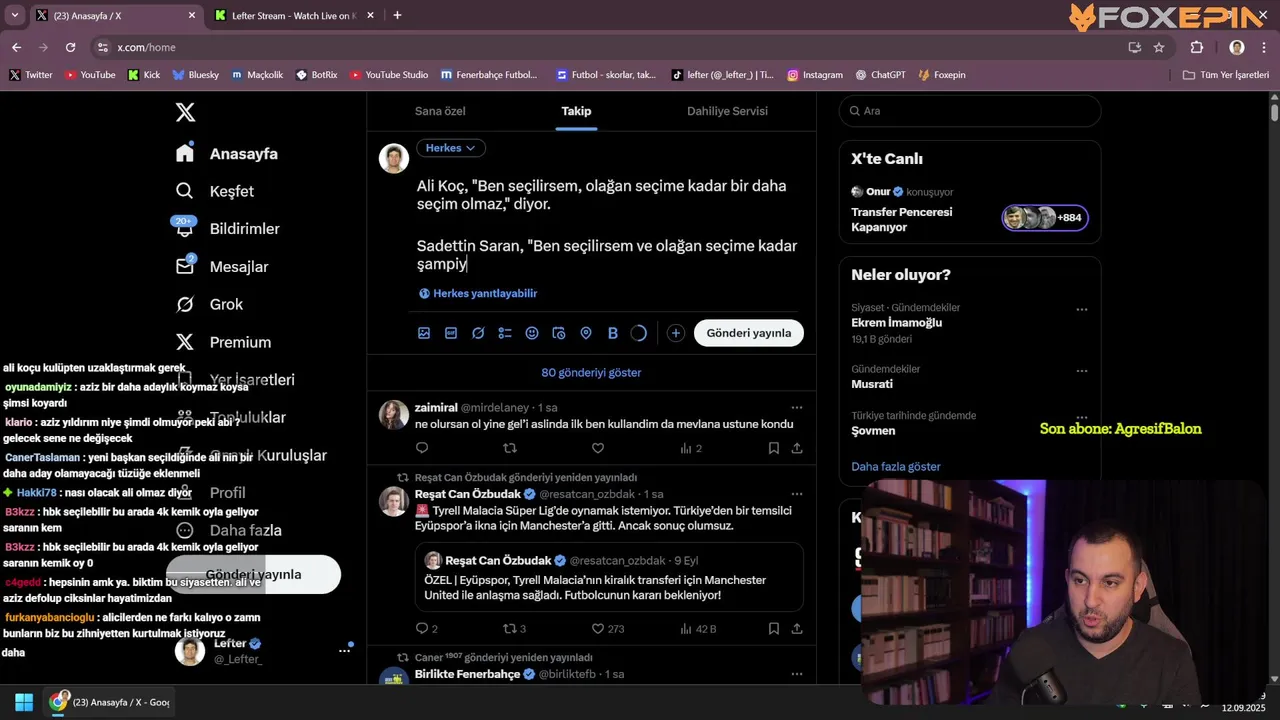1280x720 pixels.
Task: Show 80 new posts
Action: point(591,372)
